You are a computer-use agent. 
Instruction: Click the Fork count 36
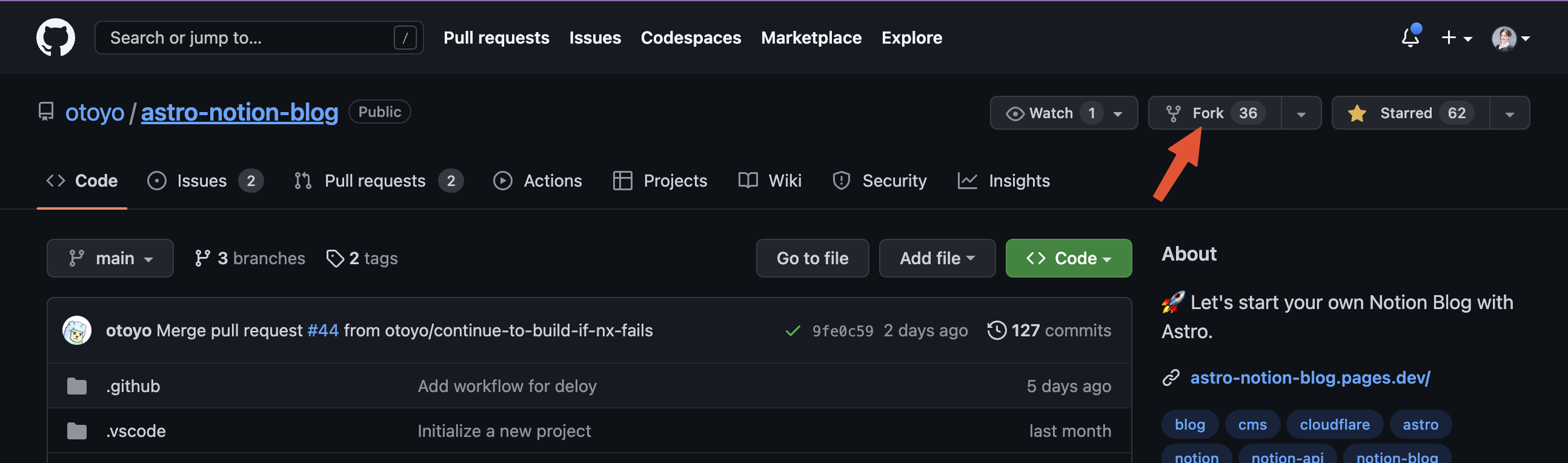(1247, 113)
